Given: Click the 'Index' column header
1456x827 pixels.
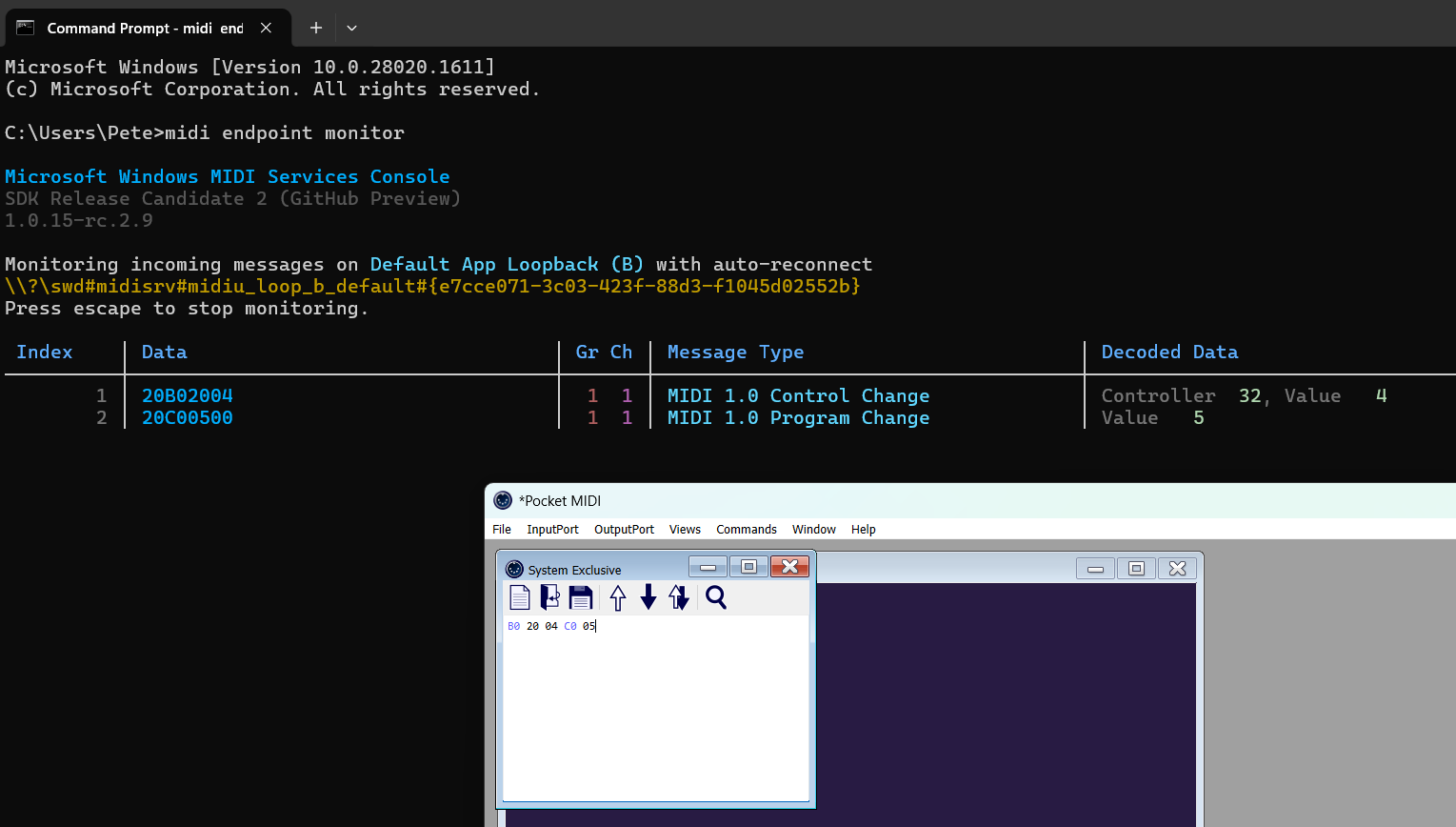Looking at the screenshot, I should pyautogui.click(x=45, y=352).
